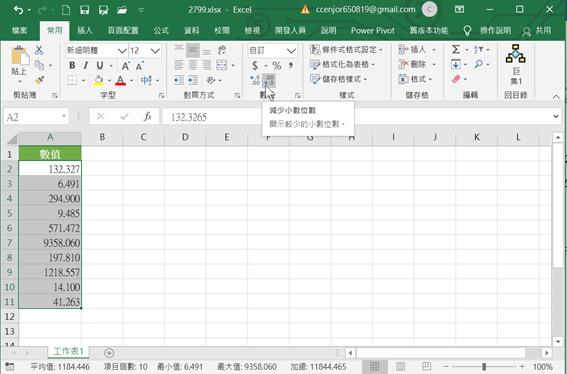Image resolution: width=567 pixels, height=374 pixels.
Task: Click the add new sheet plus icon
Action: tap(109, 353)
